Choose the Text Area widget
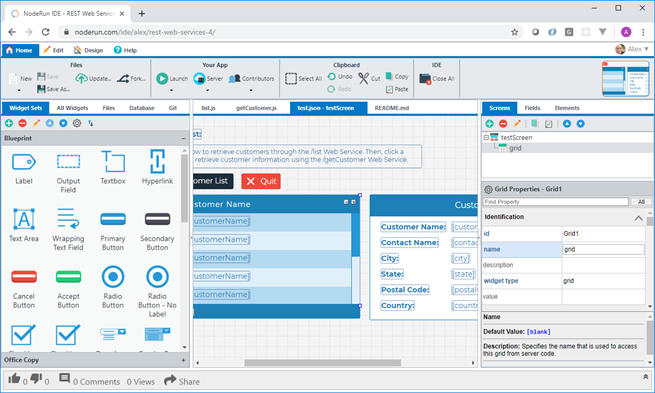 [24, 225]
